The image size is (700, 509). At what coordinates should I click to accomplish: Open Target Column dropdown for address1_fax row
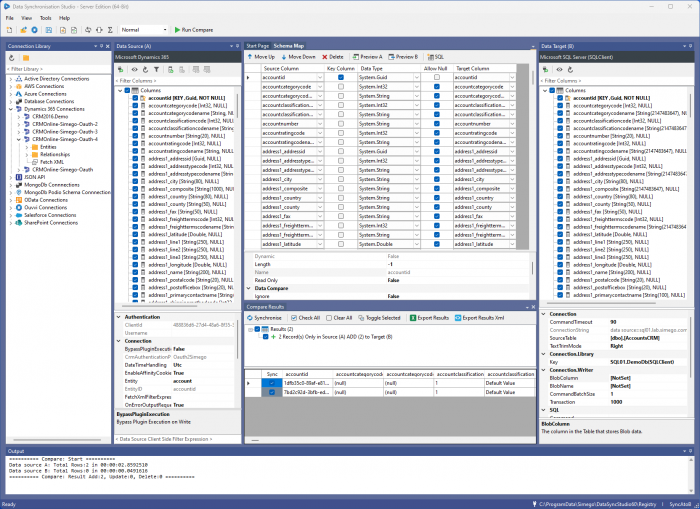512,216
